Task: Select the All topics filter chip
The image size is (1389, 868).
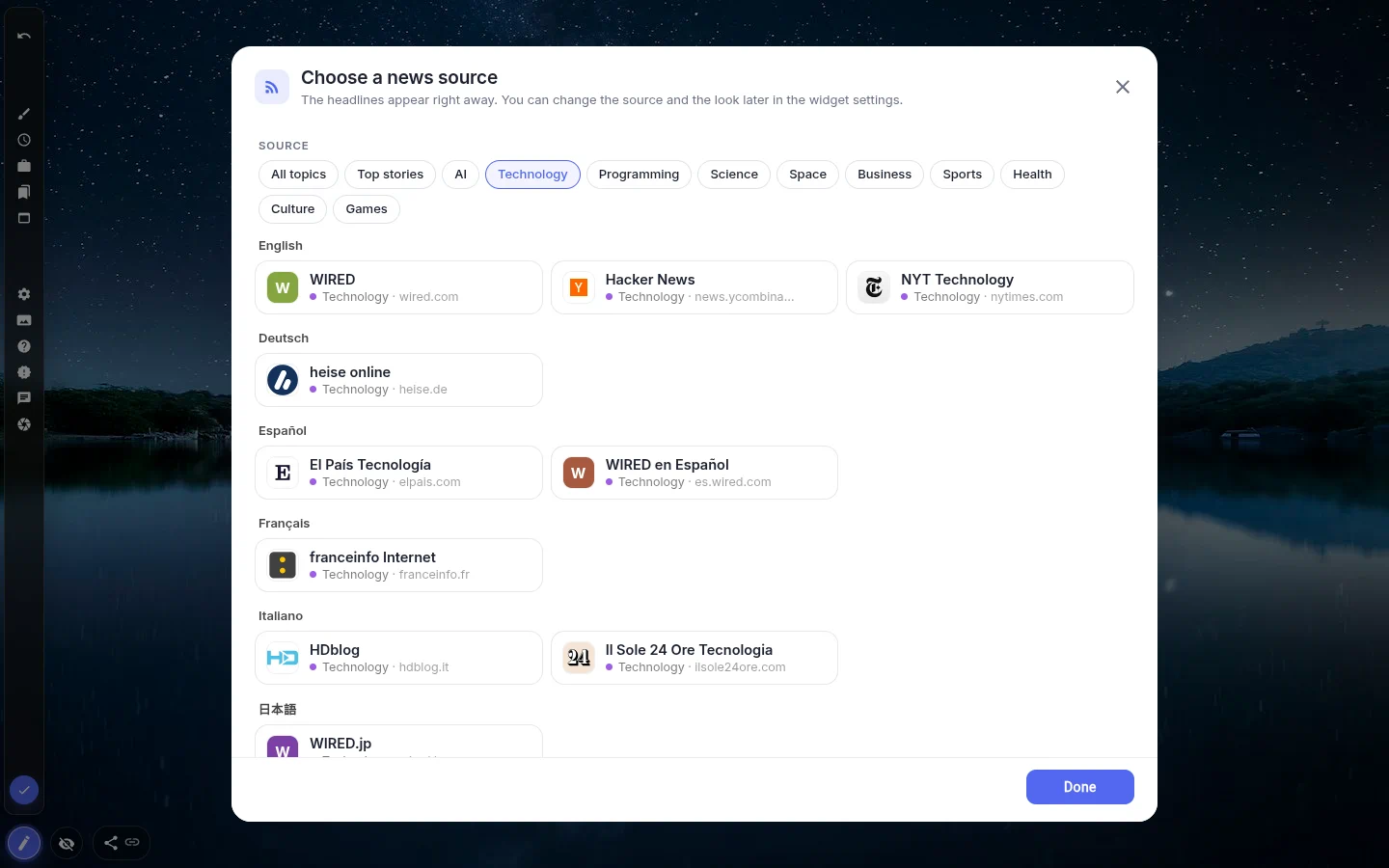Action: 299,175
